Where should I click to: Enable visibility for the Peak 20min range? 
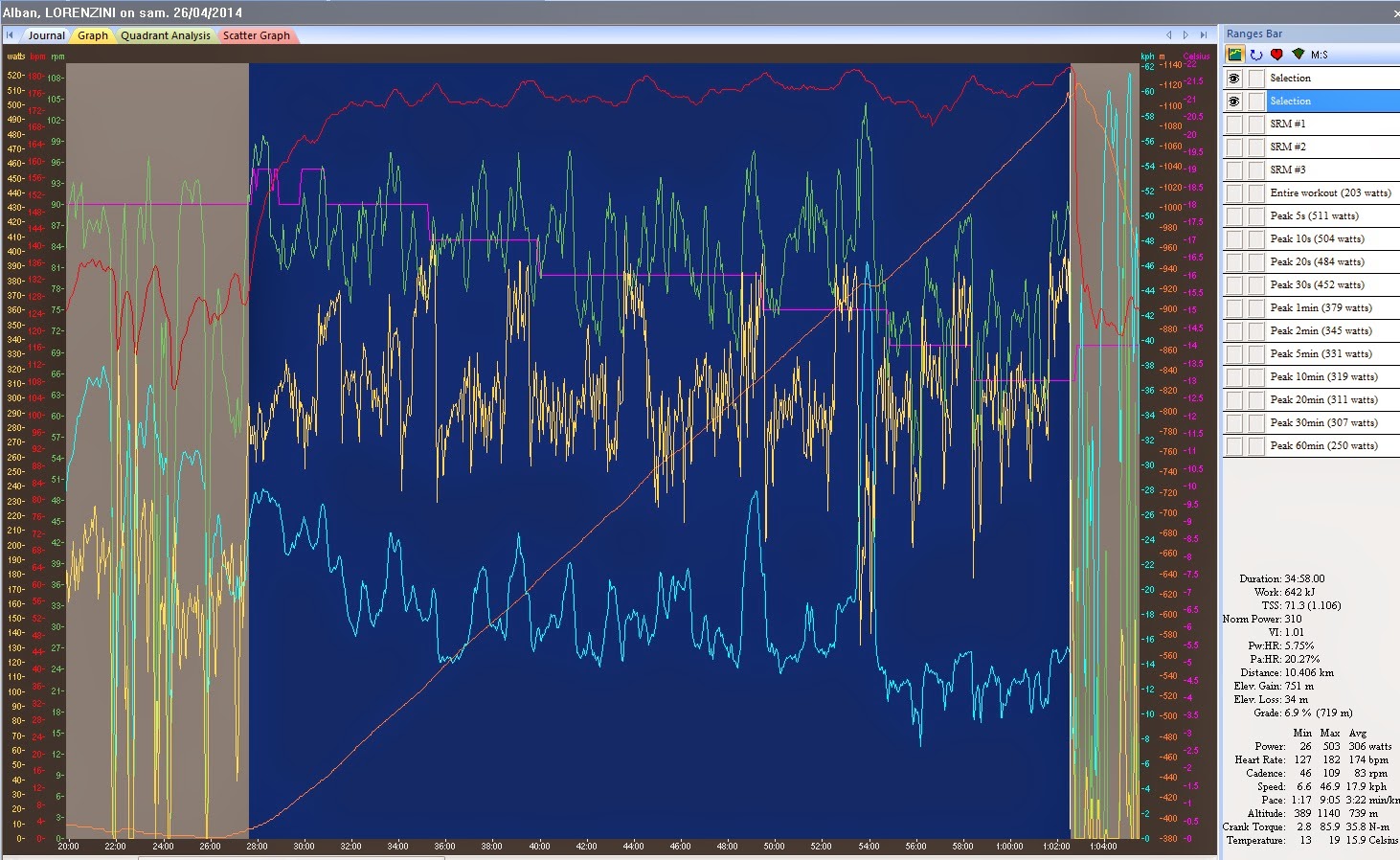pyautogui.click(x=1234, y=400)
